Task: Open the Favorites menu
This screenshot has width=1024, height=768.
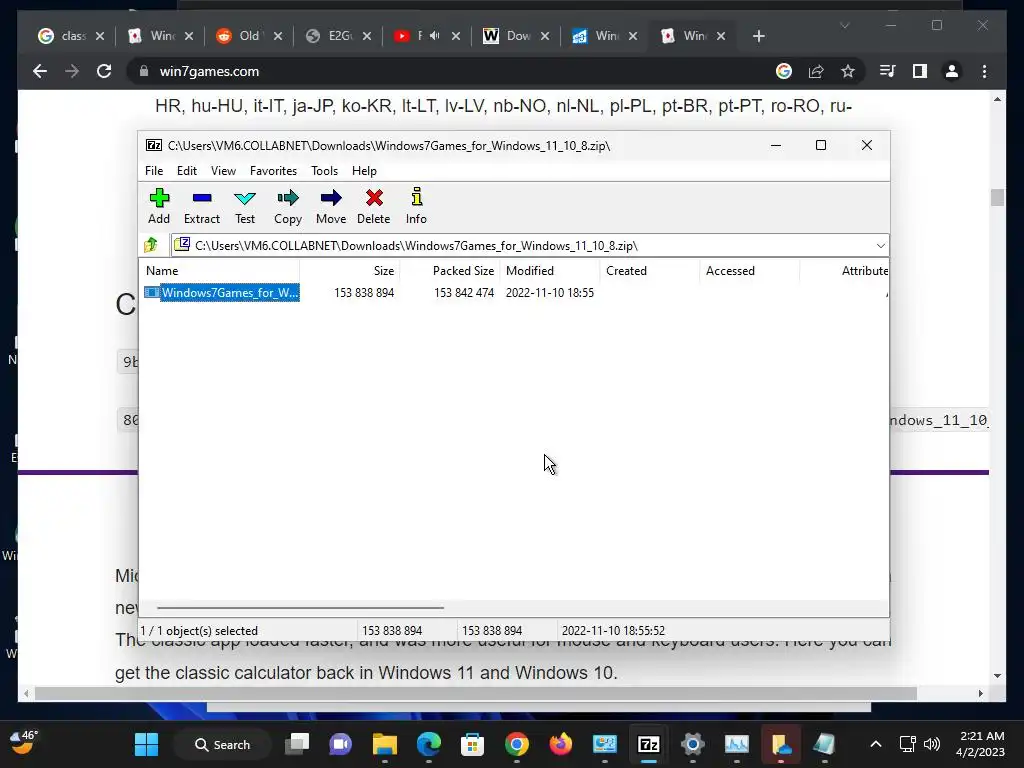Action: tap(273, 170)
